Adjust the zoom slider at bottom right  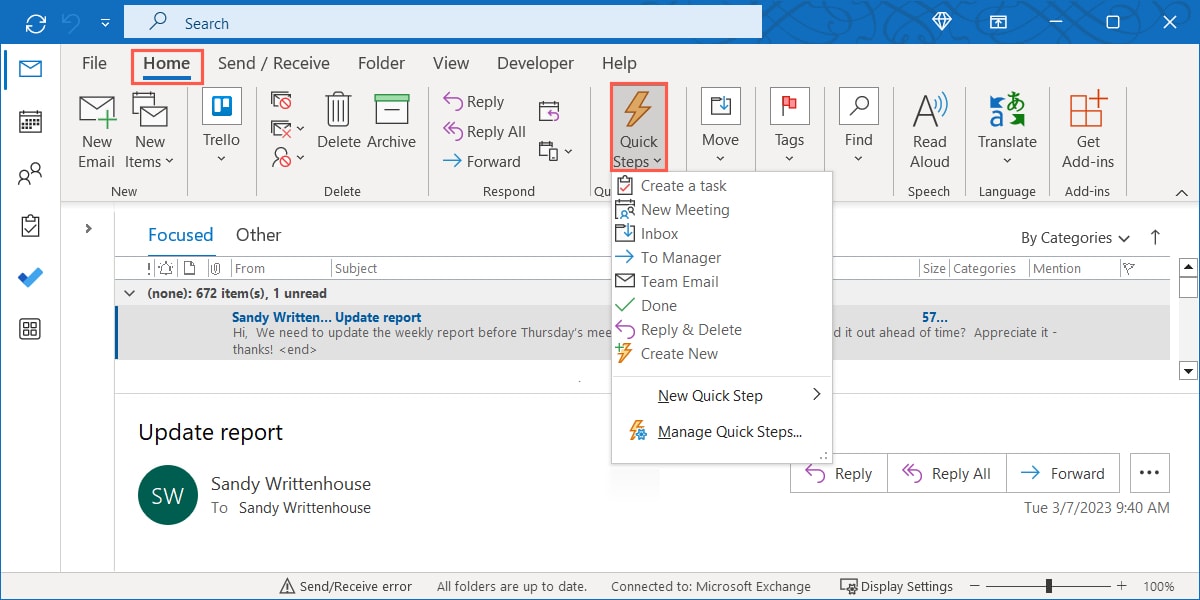[1047, 586]
